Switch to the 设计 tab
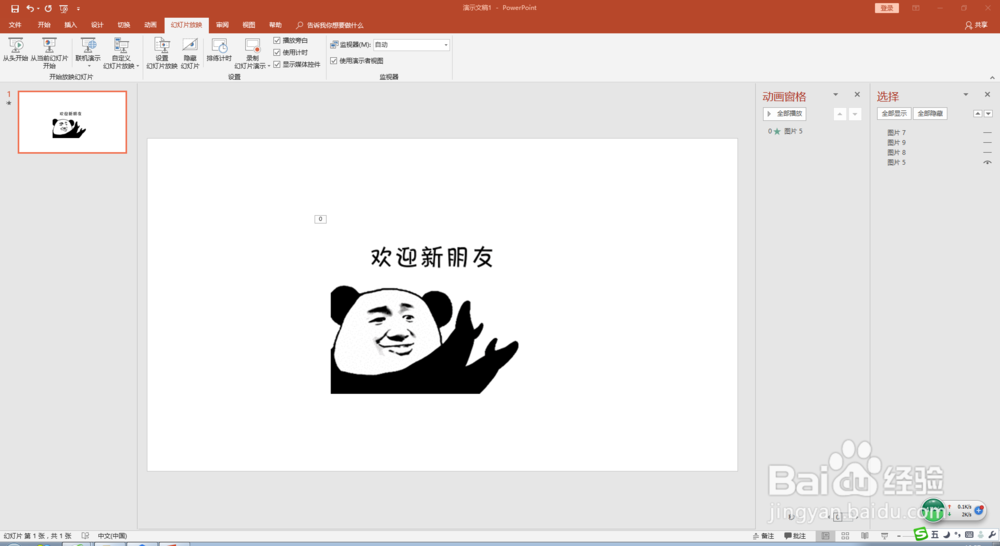 (97, 25)
